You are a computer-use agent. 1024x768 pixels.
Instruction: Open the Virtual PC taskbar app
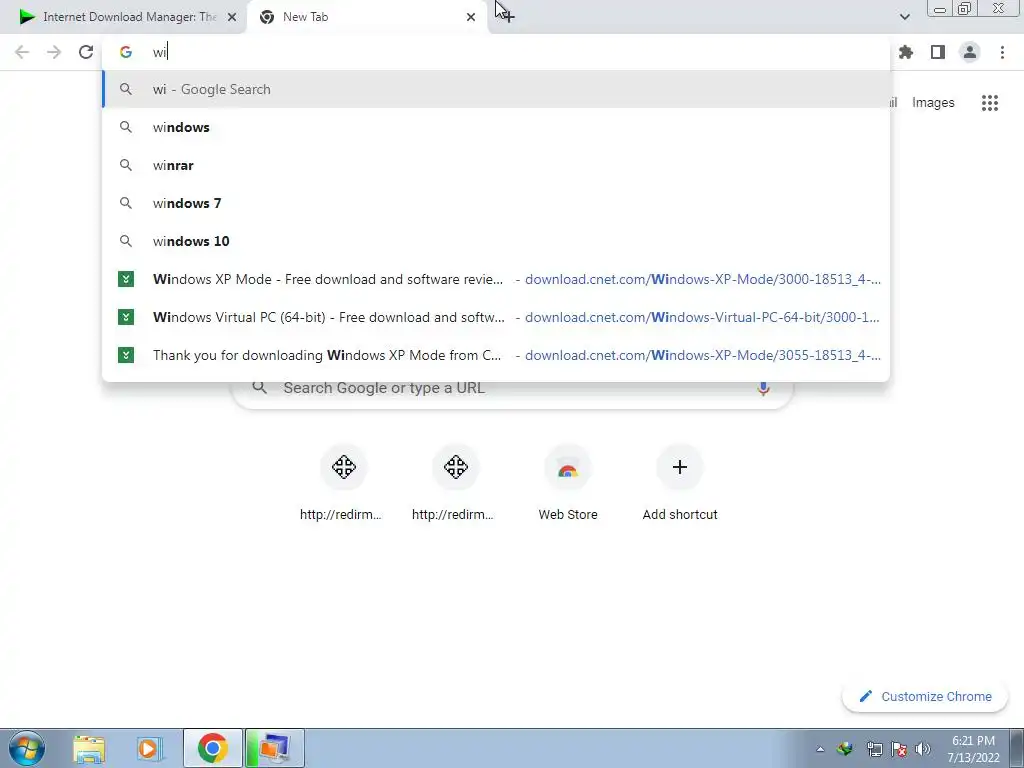pos(274,748)
